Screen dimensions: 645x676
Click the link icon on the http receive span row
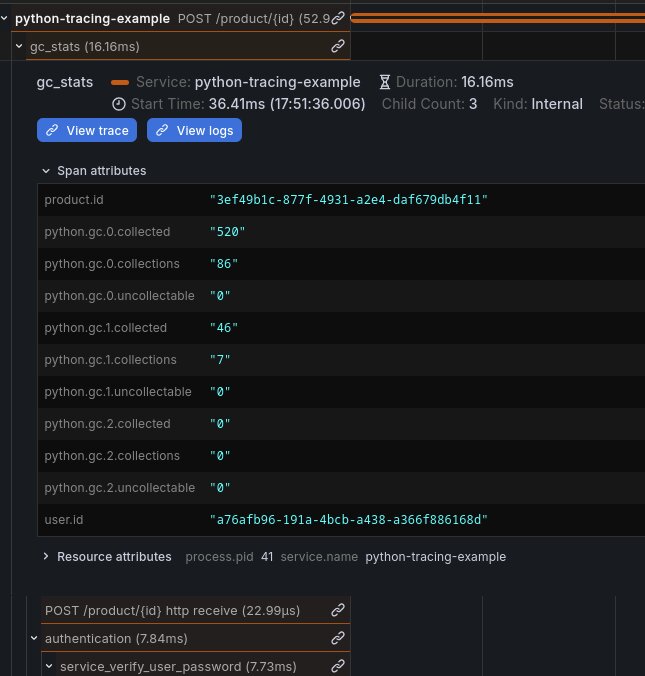tap(339, 610)
